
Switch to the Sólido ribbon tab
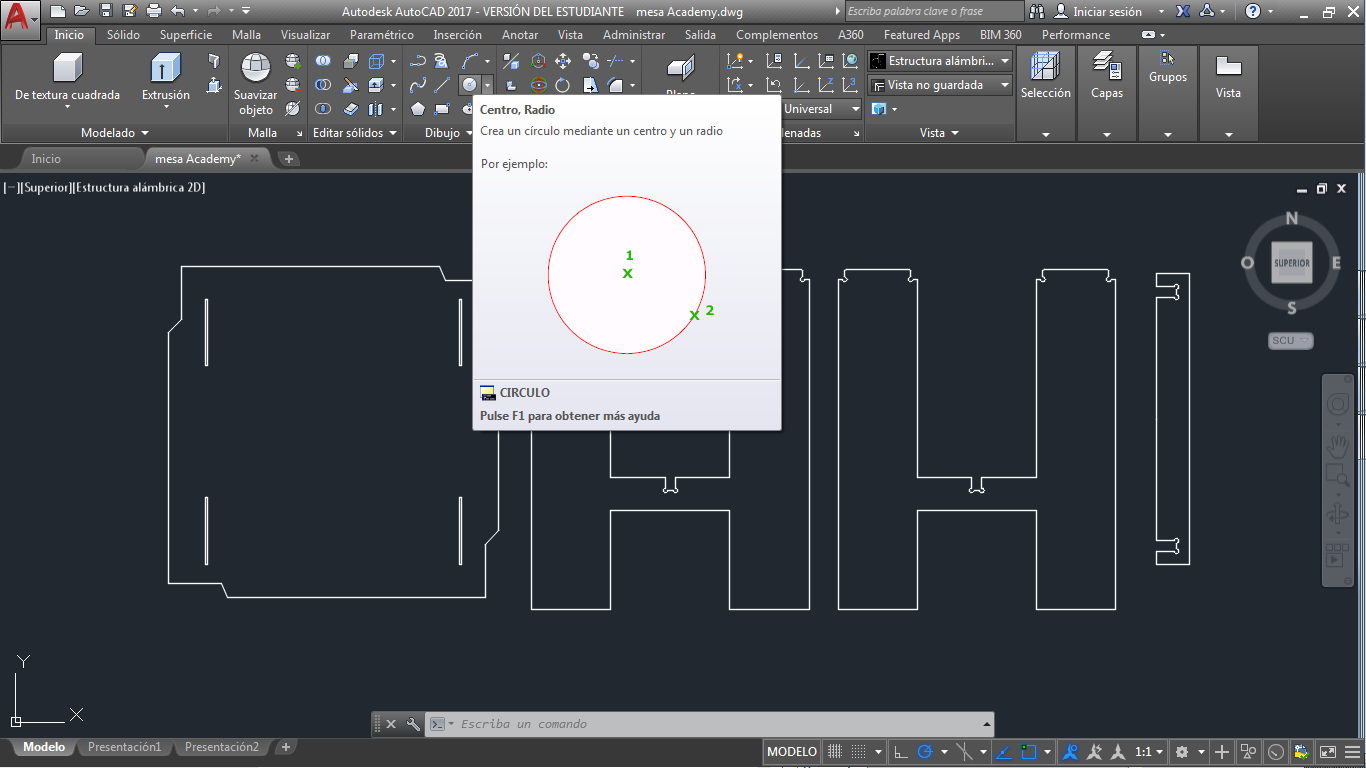click(123, 35)
